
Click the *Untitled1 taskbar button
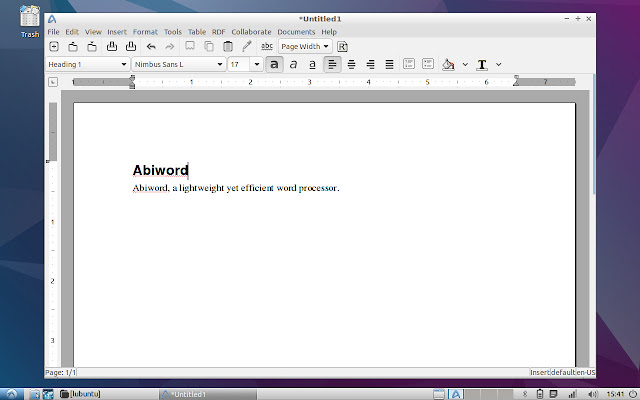[208, 394]
